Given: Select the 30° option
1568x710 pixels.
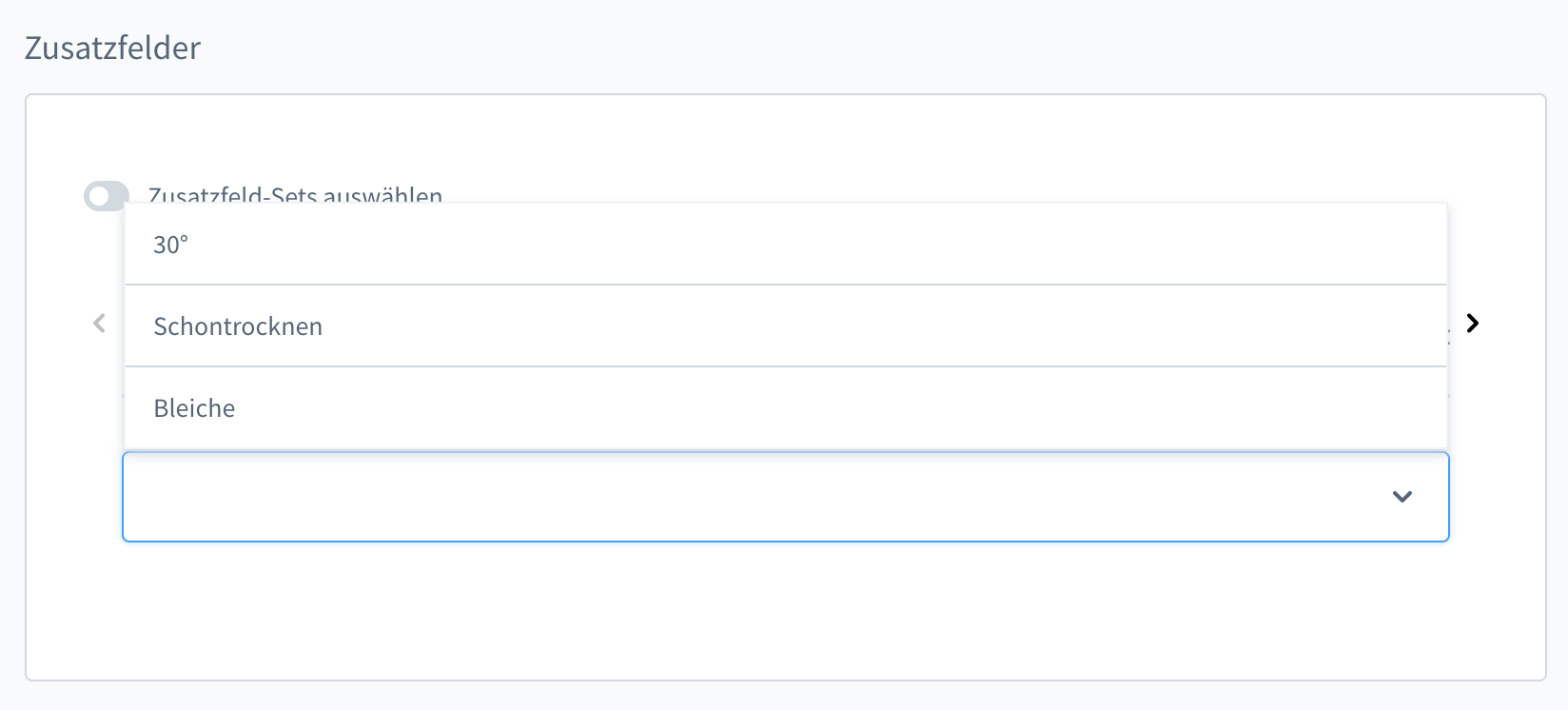Looking at the screenshot, I should [171, 245].
